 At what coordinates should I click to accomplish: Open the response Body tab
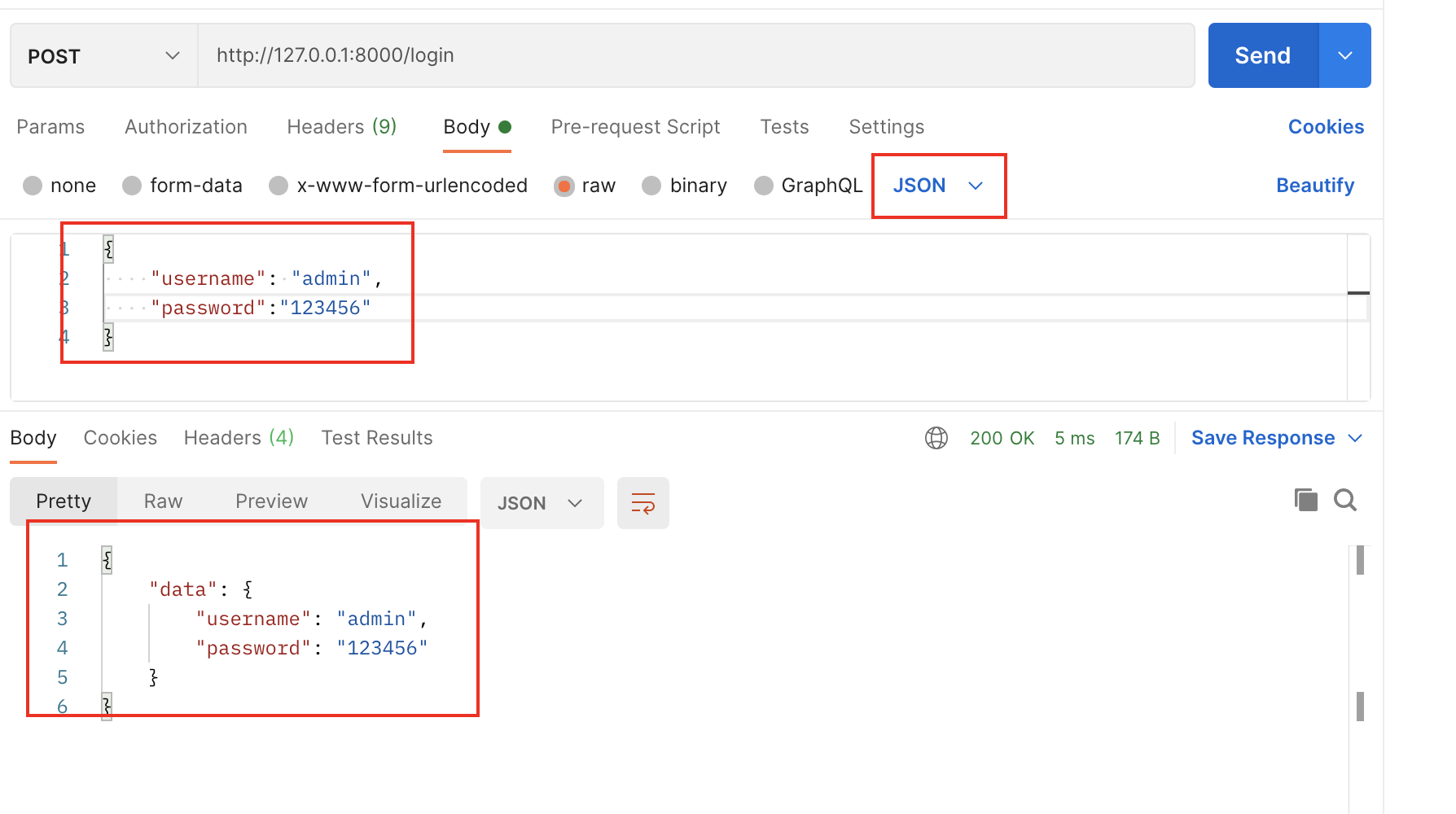point(33,438)
